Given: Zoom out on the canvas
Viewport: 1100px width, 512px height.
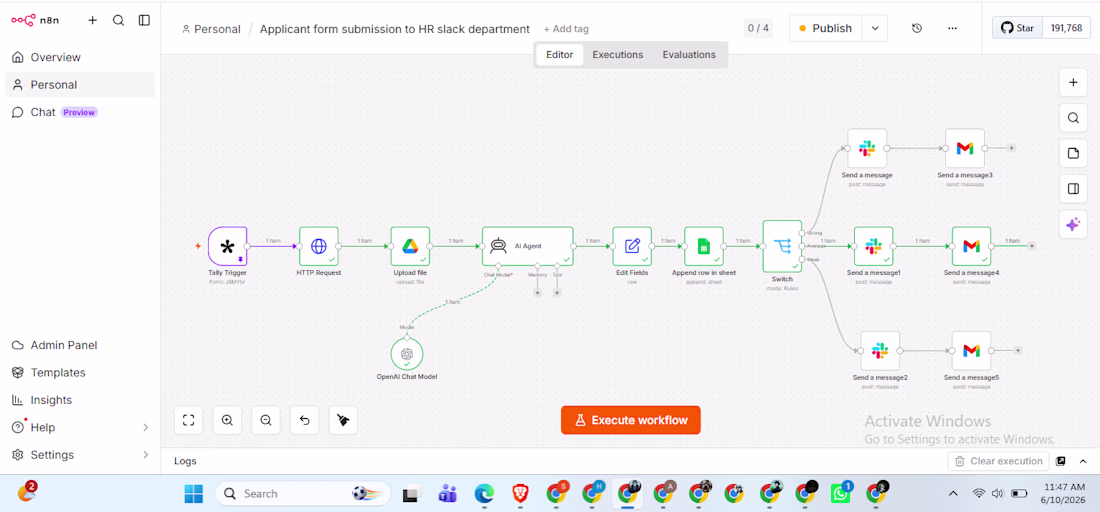Looking at the screenshot, I should coord(266,420).
